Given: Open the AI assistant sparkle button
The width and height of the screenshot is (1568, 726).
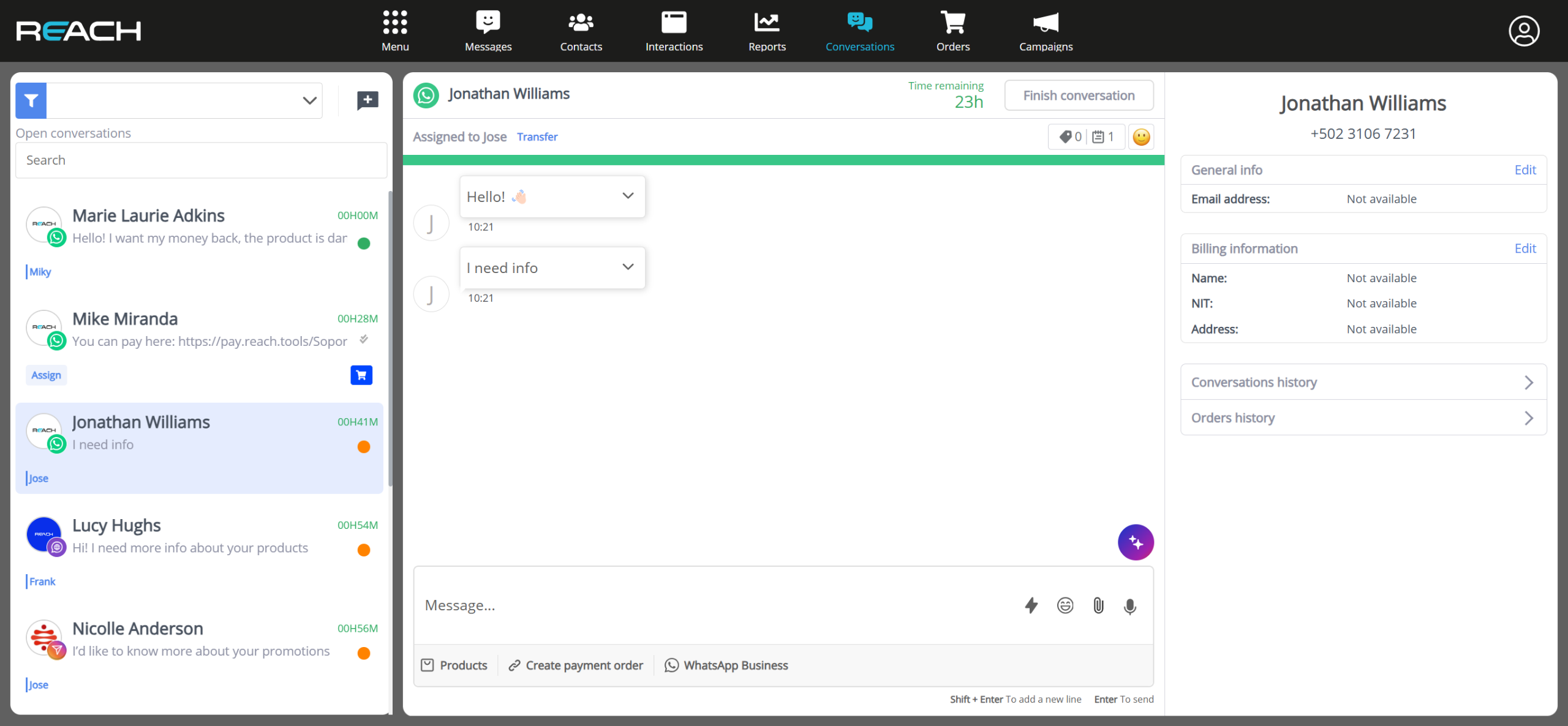Looking at the screenshot, I should pyautogui.click(x=1136, y=542).
